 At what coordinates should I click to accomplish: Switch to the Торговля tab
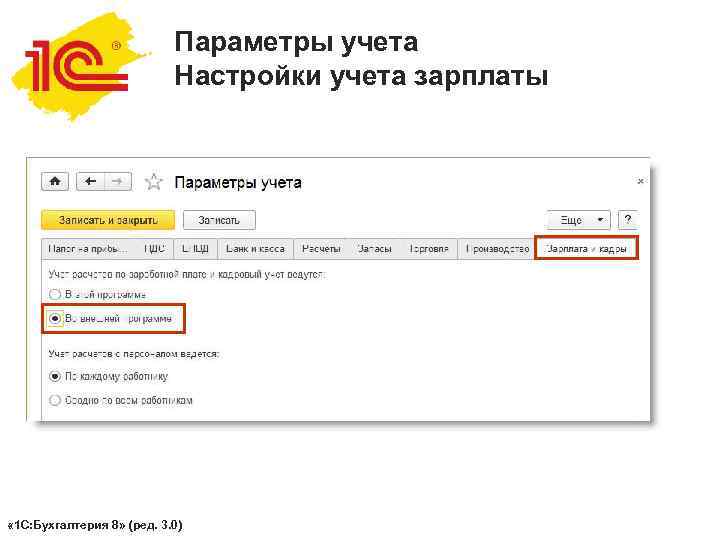pyautogui.click(x=429, y=249)
